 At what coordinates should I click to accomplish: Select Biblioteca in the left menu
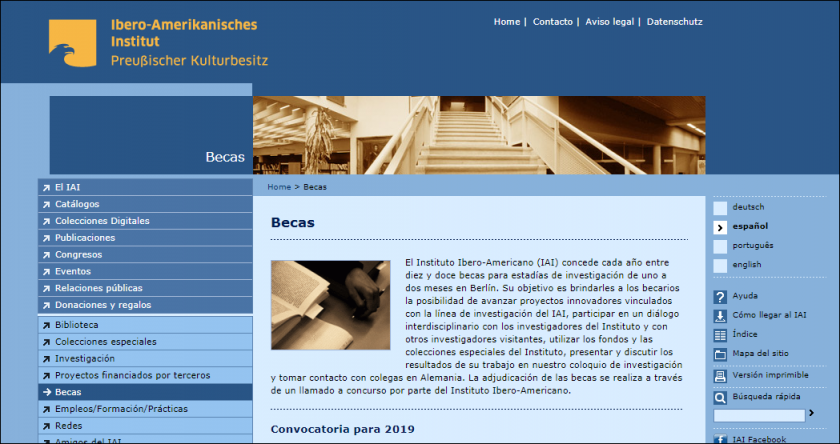pos(145,325)
